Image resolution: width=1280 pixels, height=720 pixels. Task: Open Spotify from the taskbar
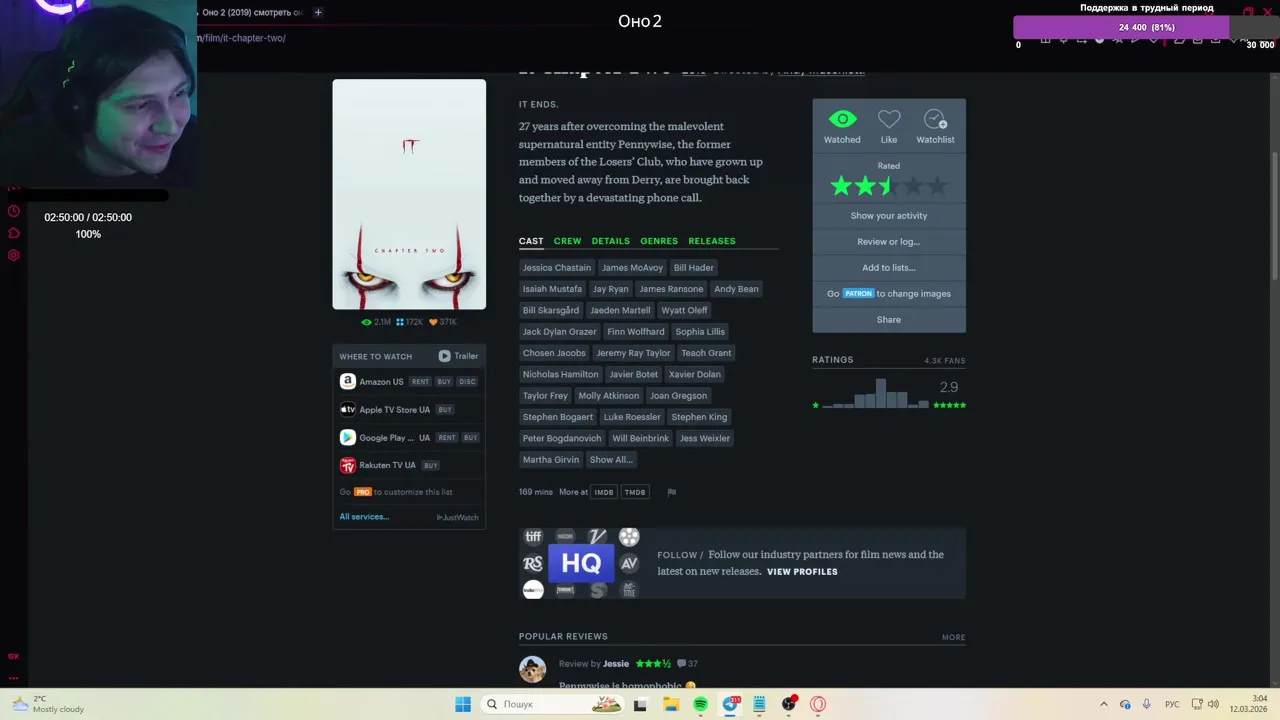coord(700,704)
